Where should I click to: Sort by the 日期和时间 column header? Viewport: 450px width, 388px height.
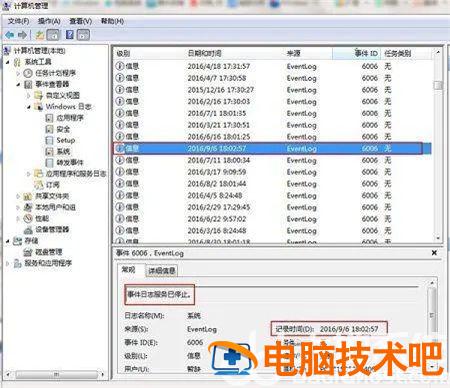pos(204,53)
